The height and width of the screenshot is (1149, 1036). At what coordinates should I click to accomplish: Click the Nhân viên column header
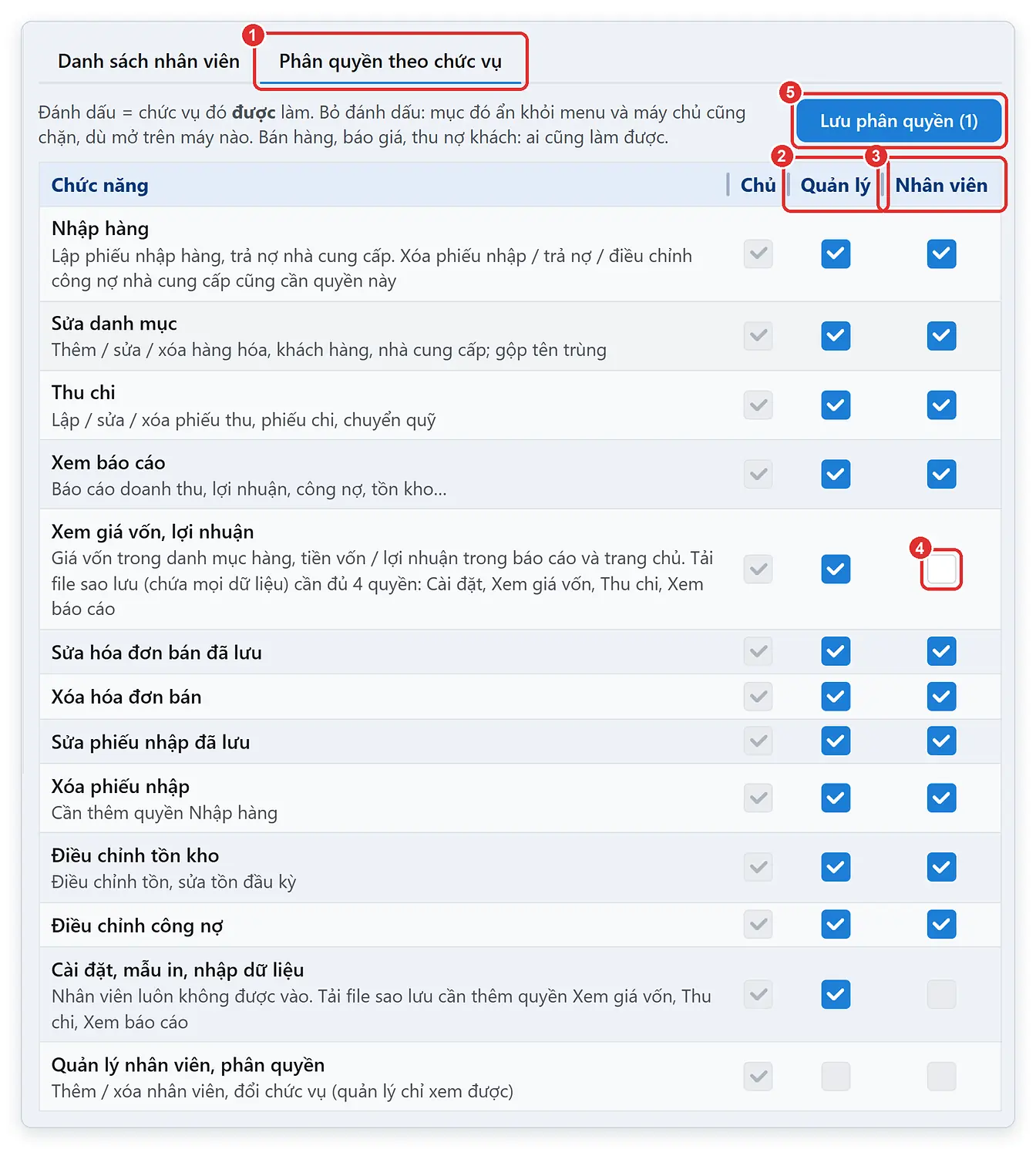(941, 185)
